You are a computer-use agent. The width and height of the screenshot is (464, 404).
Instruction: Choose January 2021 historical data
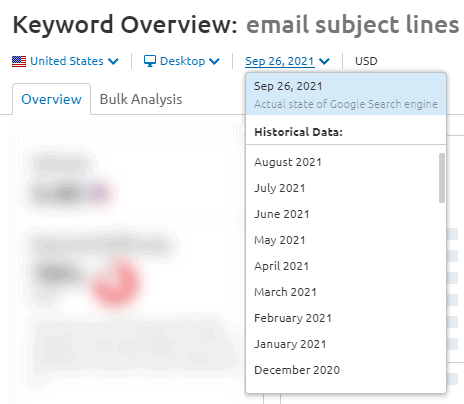(x=342, y=344)
